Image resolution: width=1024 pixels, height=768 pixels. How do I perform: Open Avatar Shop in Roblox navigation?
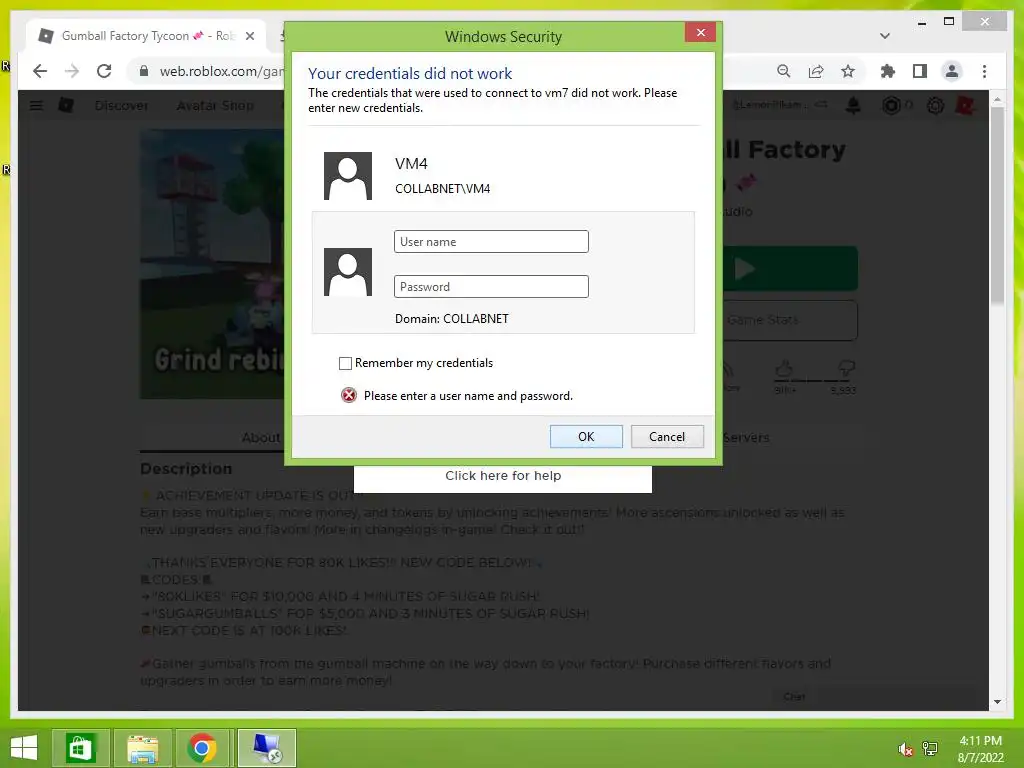[215, 105]
